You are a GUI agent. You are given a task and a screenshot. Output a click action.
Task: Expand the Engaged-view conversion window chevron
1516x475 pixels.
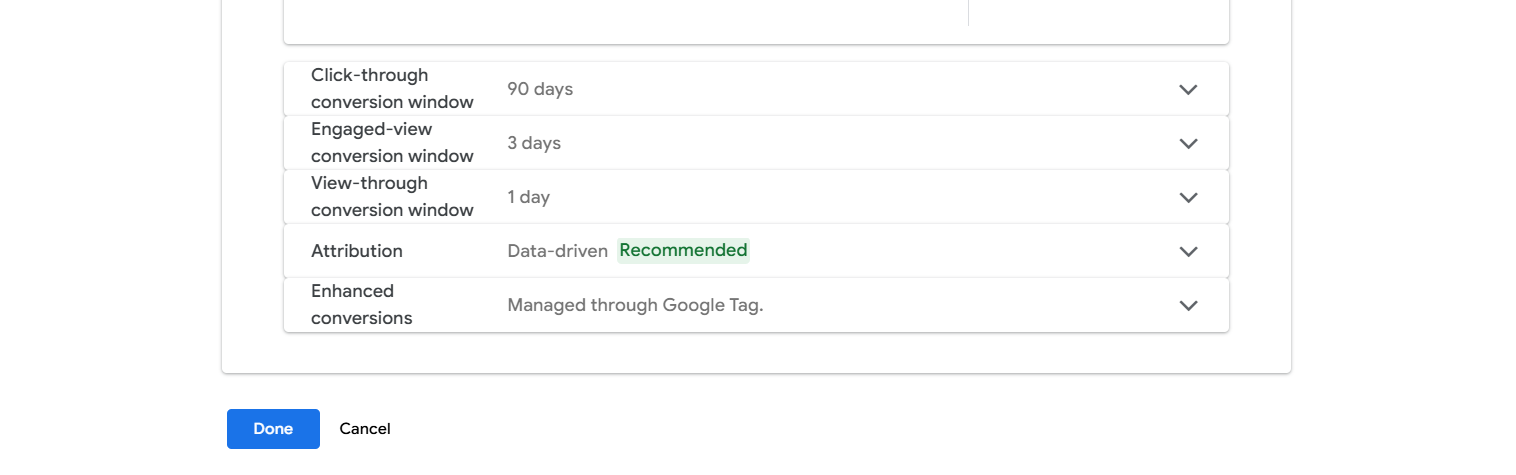[x=1188, y=143]
